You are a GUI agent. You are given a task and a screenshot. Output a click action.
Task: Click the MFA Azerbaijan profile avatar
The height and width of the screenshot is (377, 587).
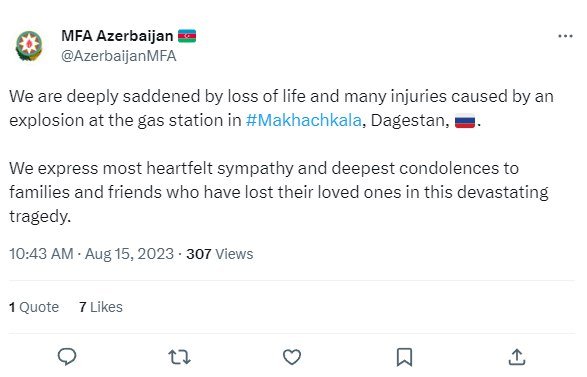click(29, 46)
